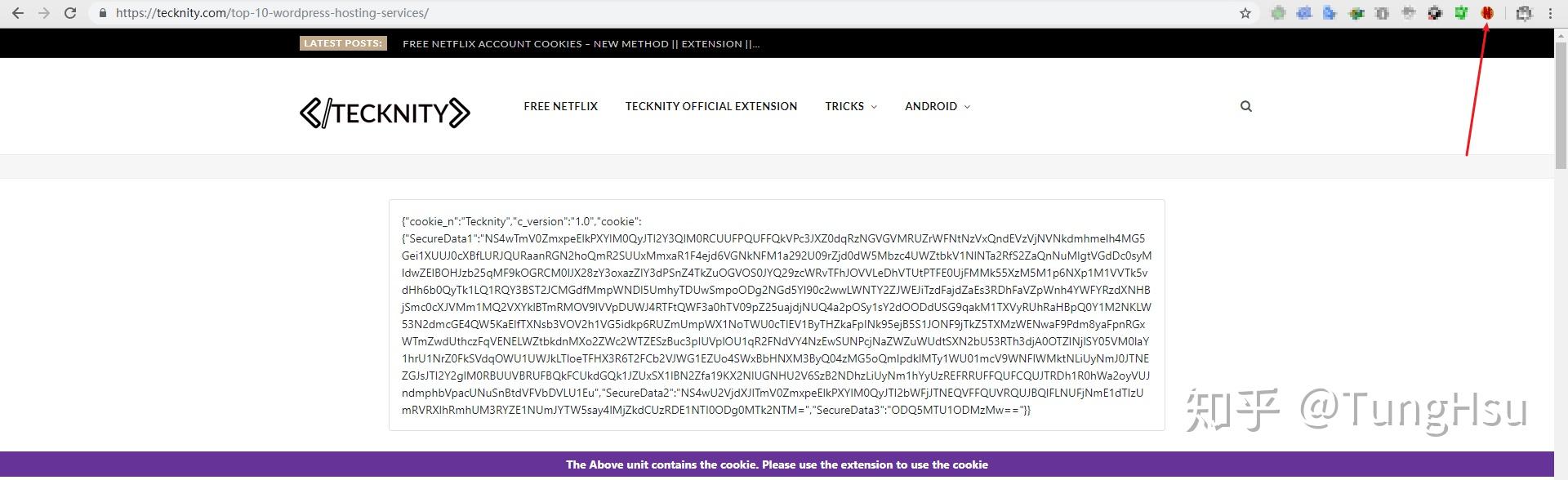Click inside the cookie JSON text box
Viewport: 1568px width, 480px height.
tap(777, 315)
